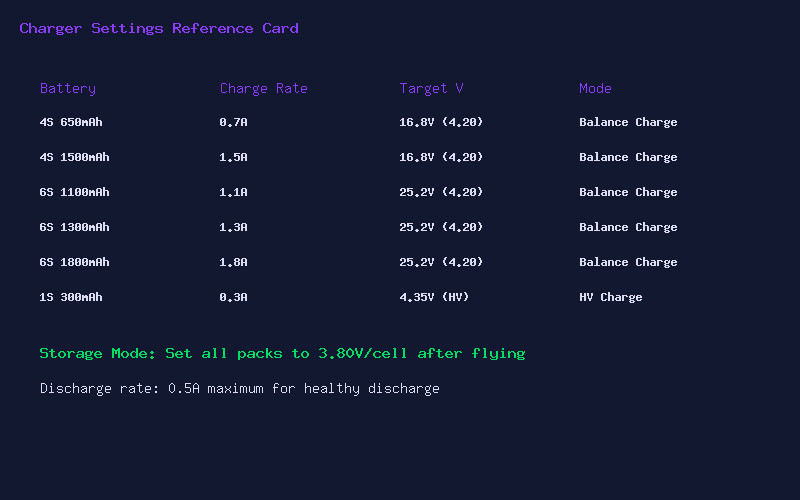800x500 pixels.
Task: Click target voltage in the 6S 1800mAh row
Action: (441, 262)
